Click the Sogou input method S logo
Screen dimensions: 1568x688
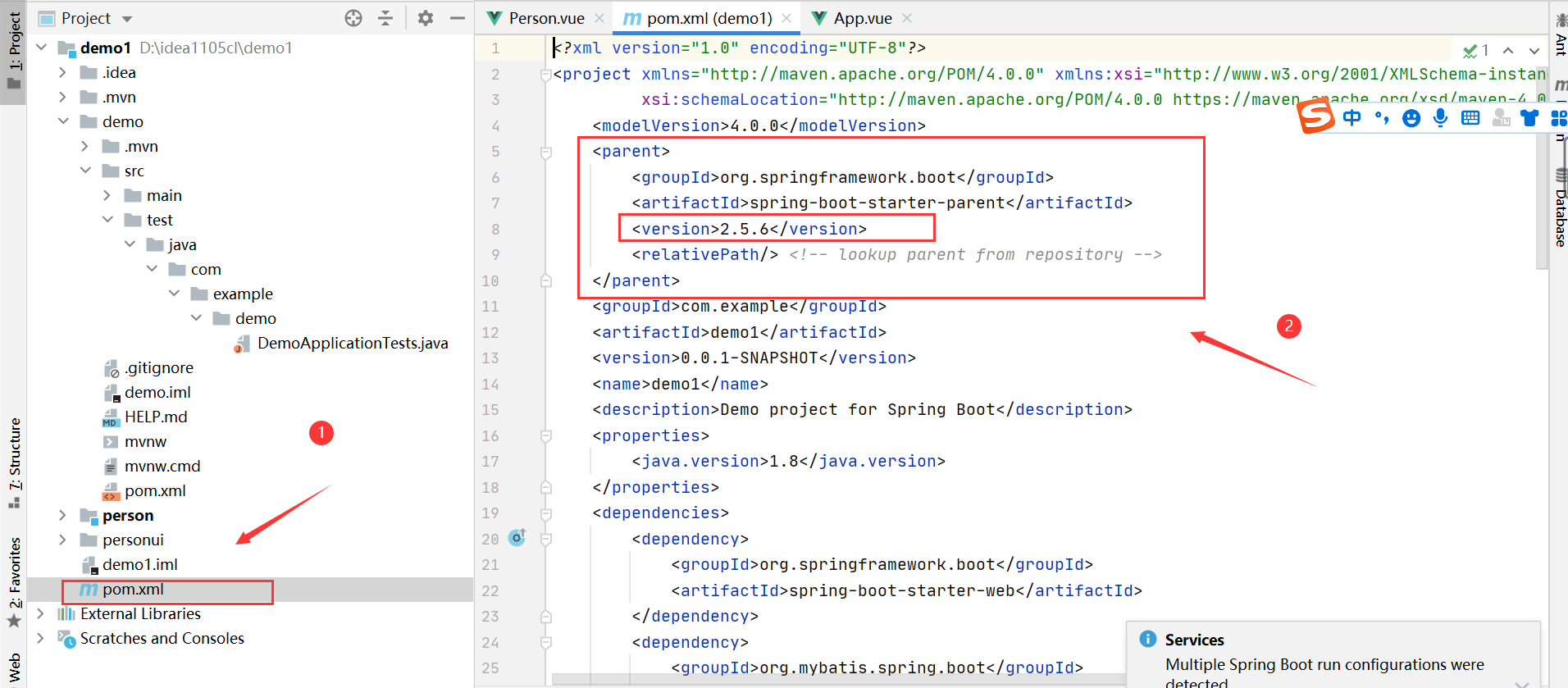pos(1315,116)
